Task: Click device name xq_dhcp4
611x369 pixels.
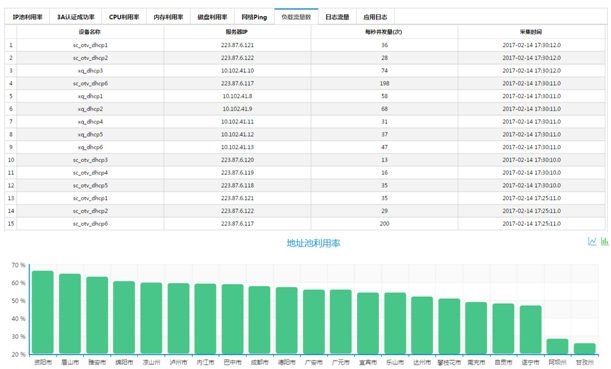Action: pyautogui.click(x=90, y=122)
